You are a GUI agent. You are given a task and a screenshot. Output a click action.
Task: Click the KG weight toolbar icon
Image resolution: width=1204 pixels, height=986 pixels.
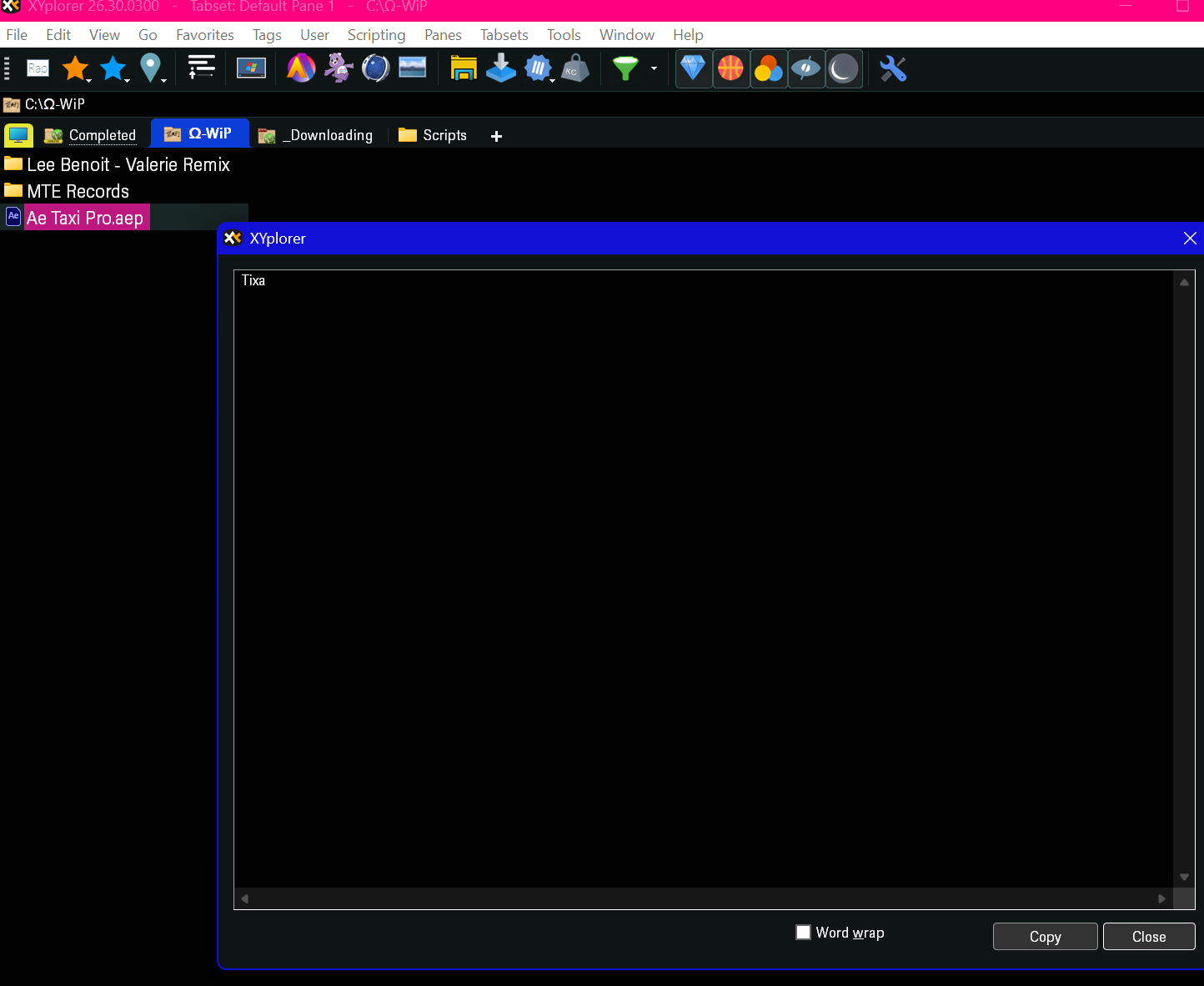pyautogui.click(x=575, y=68)
